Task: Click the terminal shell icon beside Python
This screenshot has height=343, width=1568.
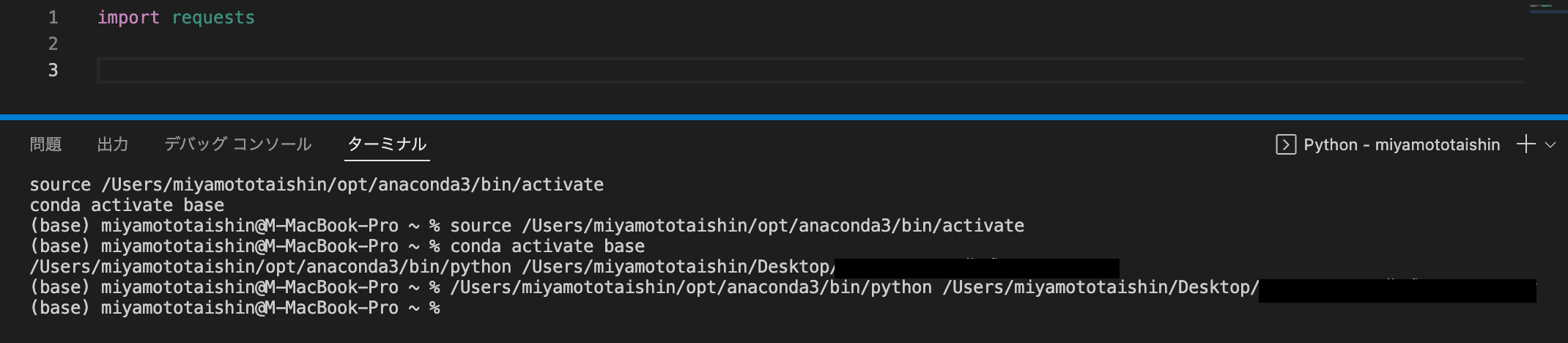Action: click(1285, 144)
